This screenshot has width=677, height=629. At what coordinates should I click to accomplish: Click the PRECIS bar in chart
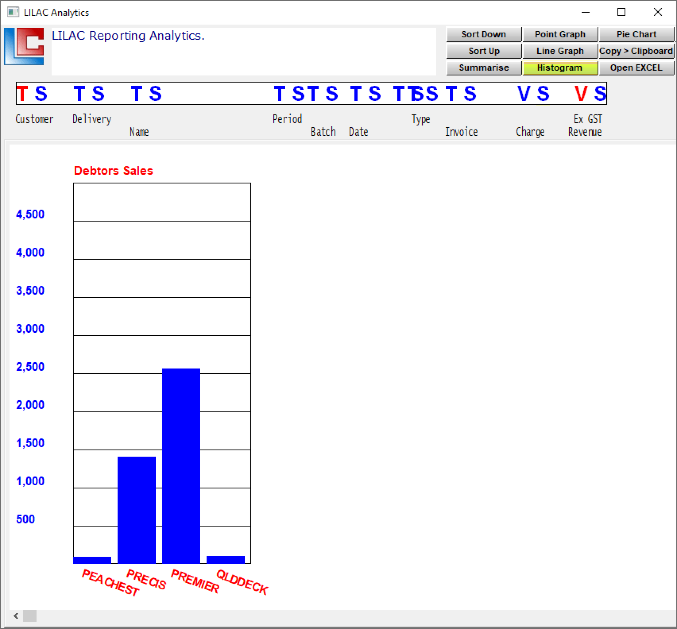coord(137,510)
